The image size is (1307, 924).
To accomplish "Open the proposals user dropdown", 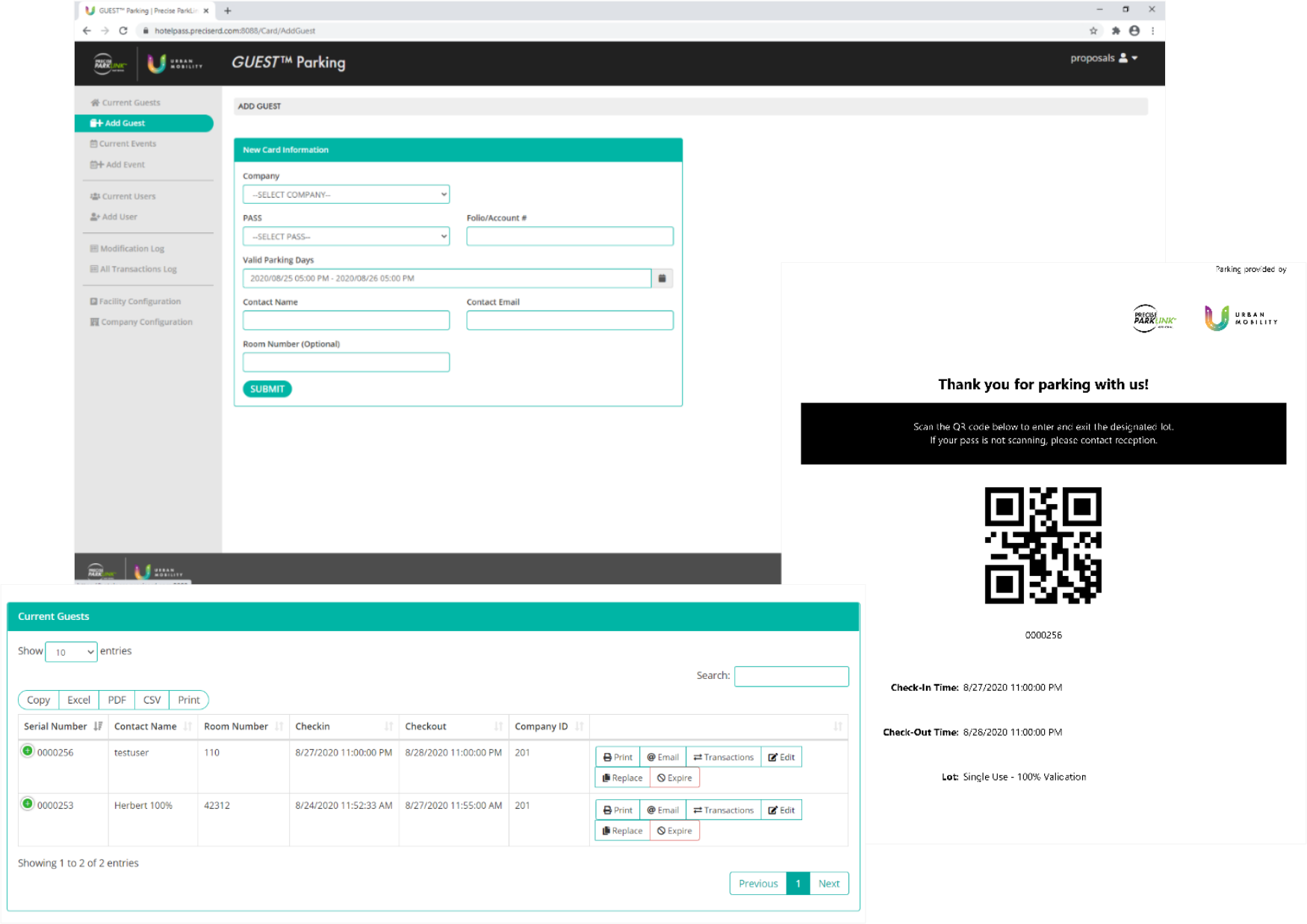I will click(x=1103, y=58).
